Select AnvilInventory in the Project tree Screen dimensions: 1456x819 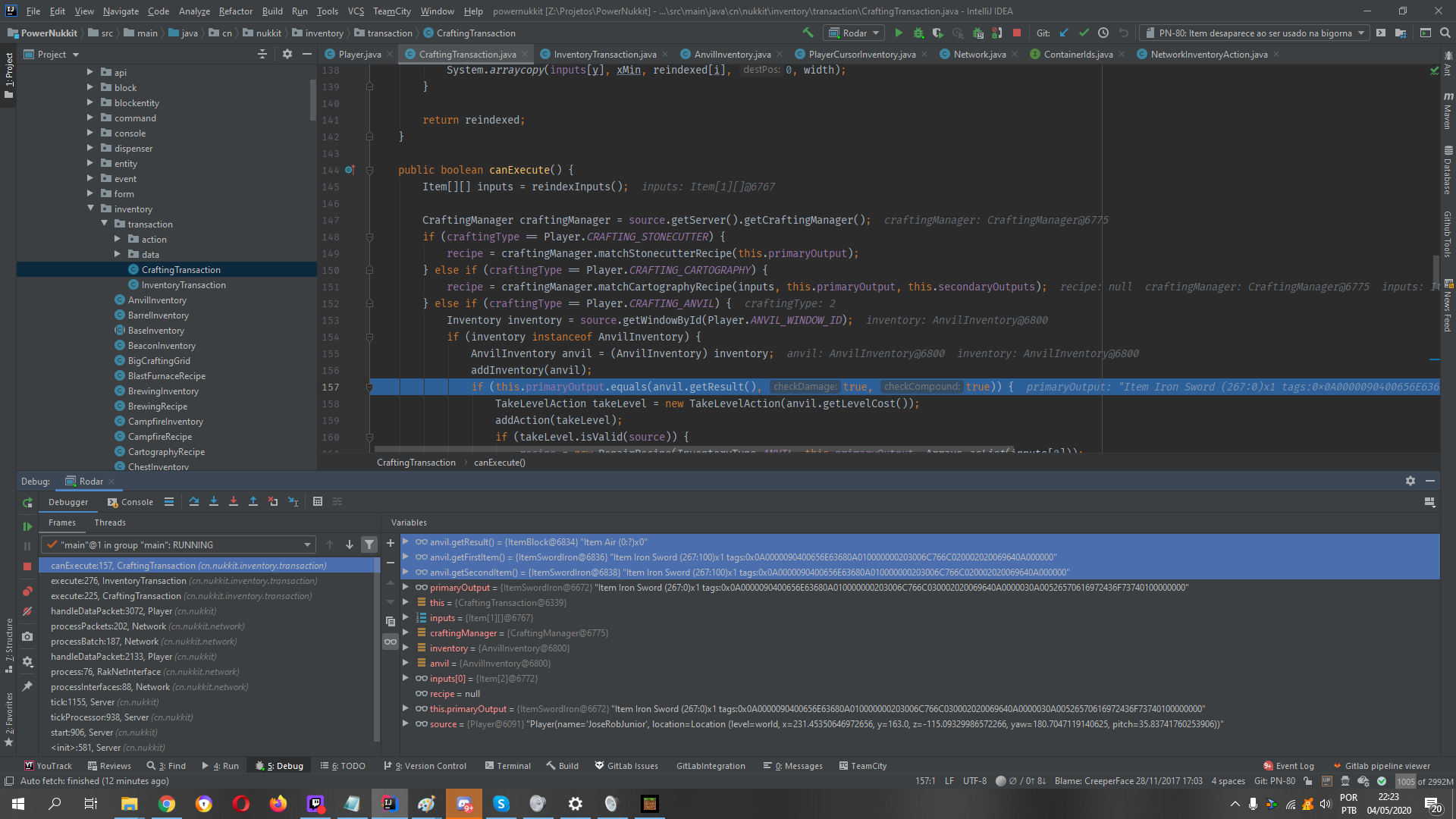pos(157,300)
